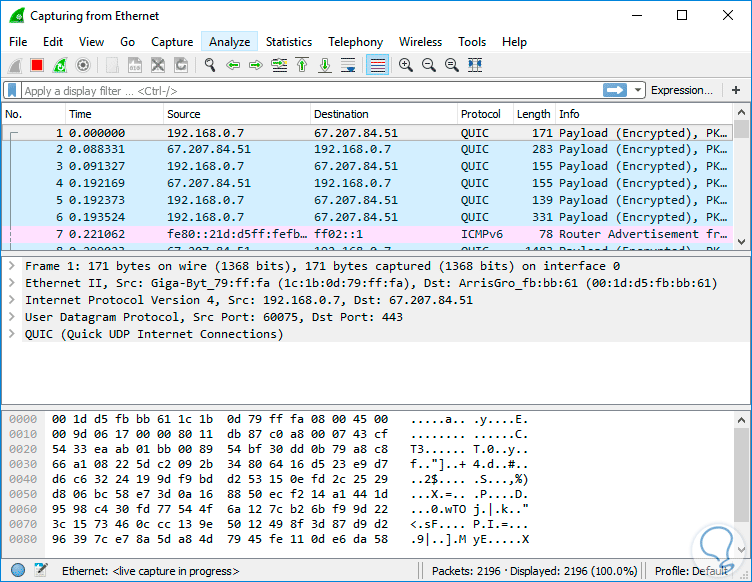This screenshot has width=752, height=582.
Task: Open capture options gear icon
Action: tap(83, 65)
